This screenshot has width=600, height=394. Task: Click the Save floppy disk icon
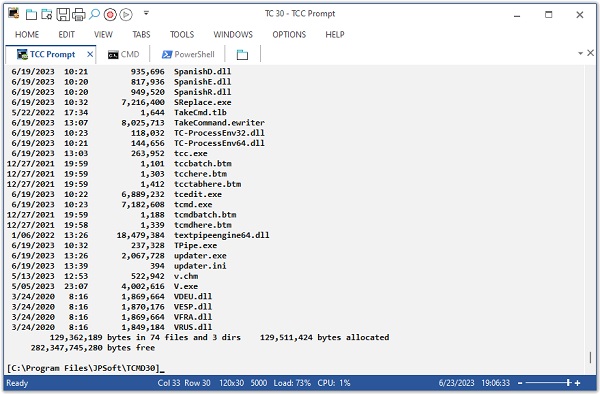point(63,15)
